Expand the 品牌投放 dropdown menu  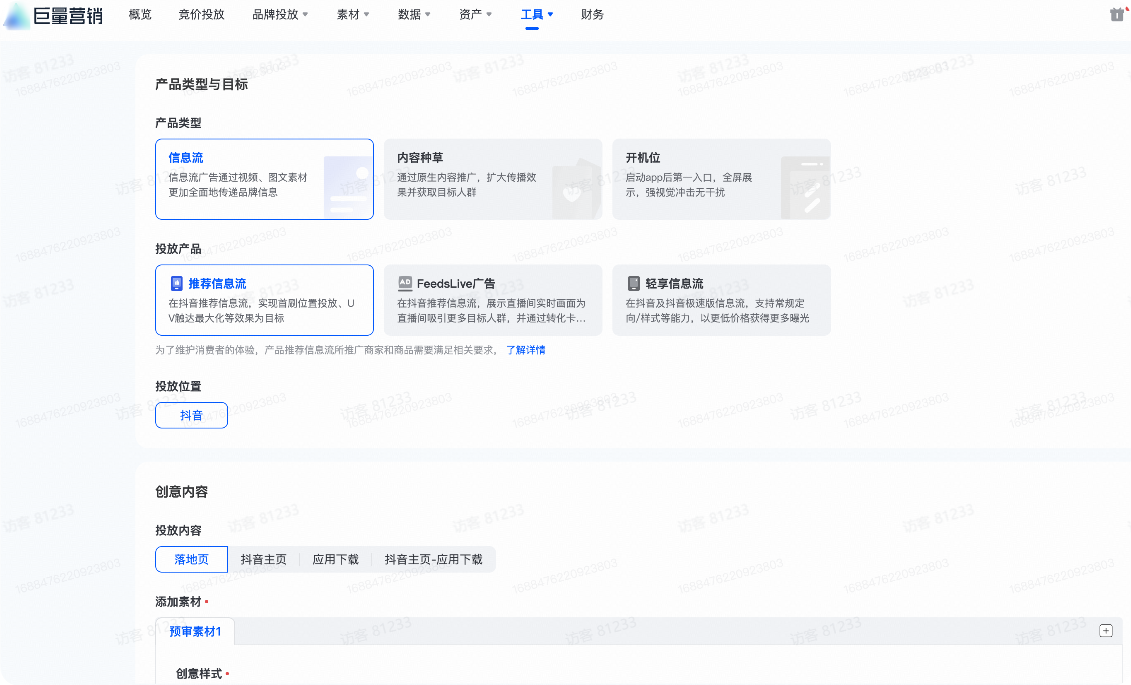pos(280,14)
